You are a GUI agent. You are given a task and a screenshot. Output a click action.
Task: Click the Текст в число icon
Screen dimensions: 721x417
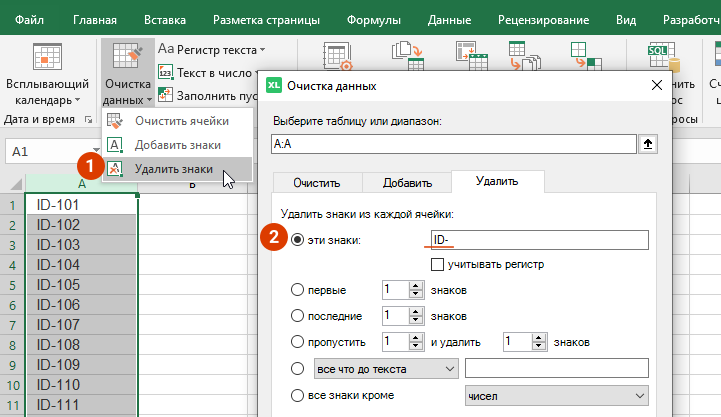[x=167, y=73]
